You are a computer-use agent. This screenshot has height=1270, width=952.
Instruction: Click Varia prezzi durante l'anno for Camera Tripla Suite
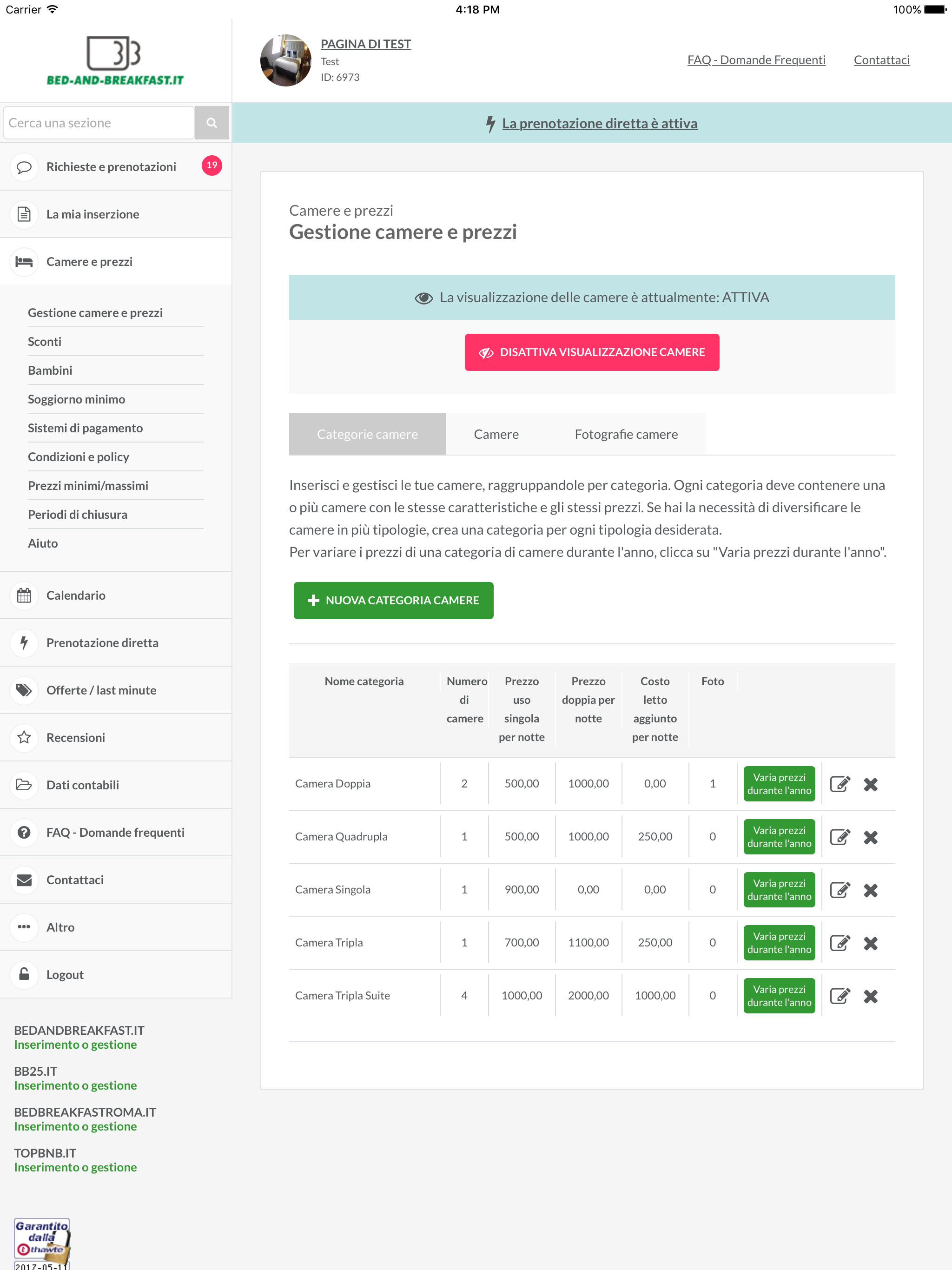click(779, 996)
